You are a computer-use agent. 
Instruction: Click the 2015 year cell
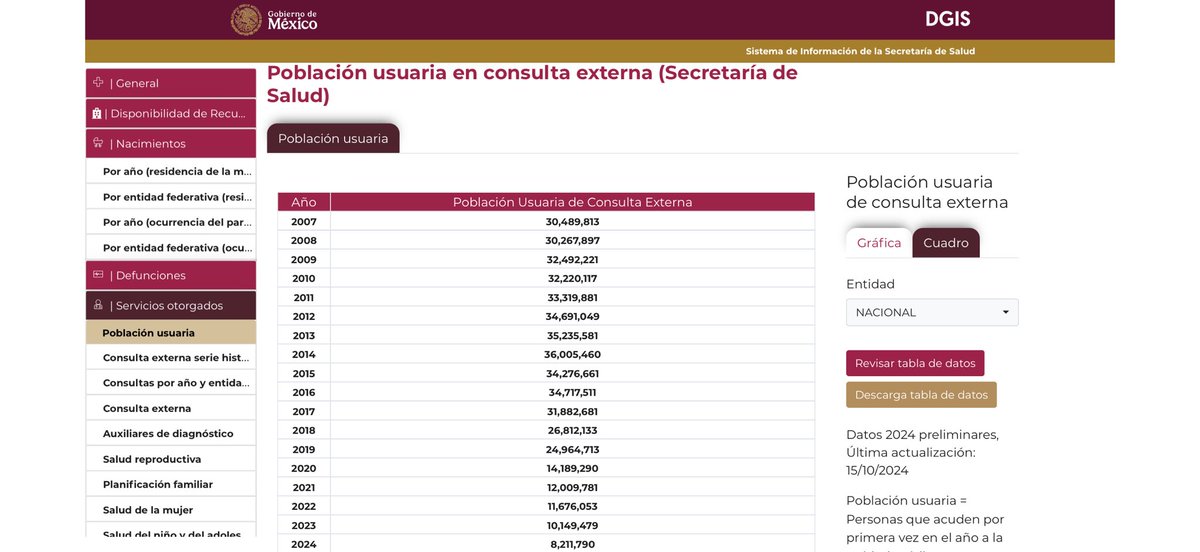(x=304, y=373)
